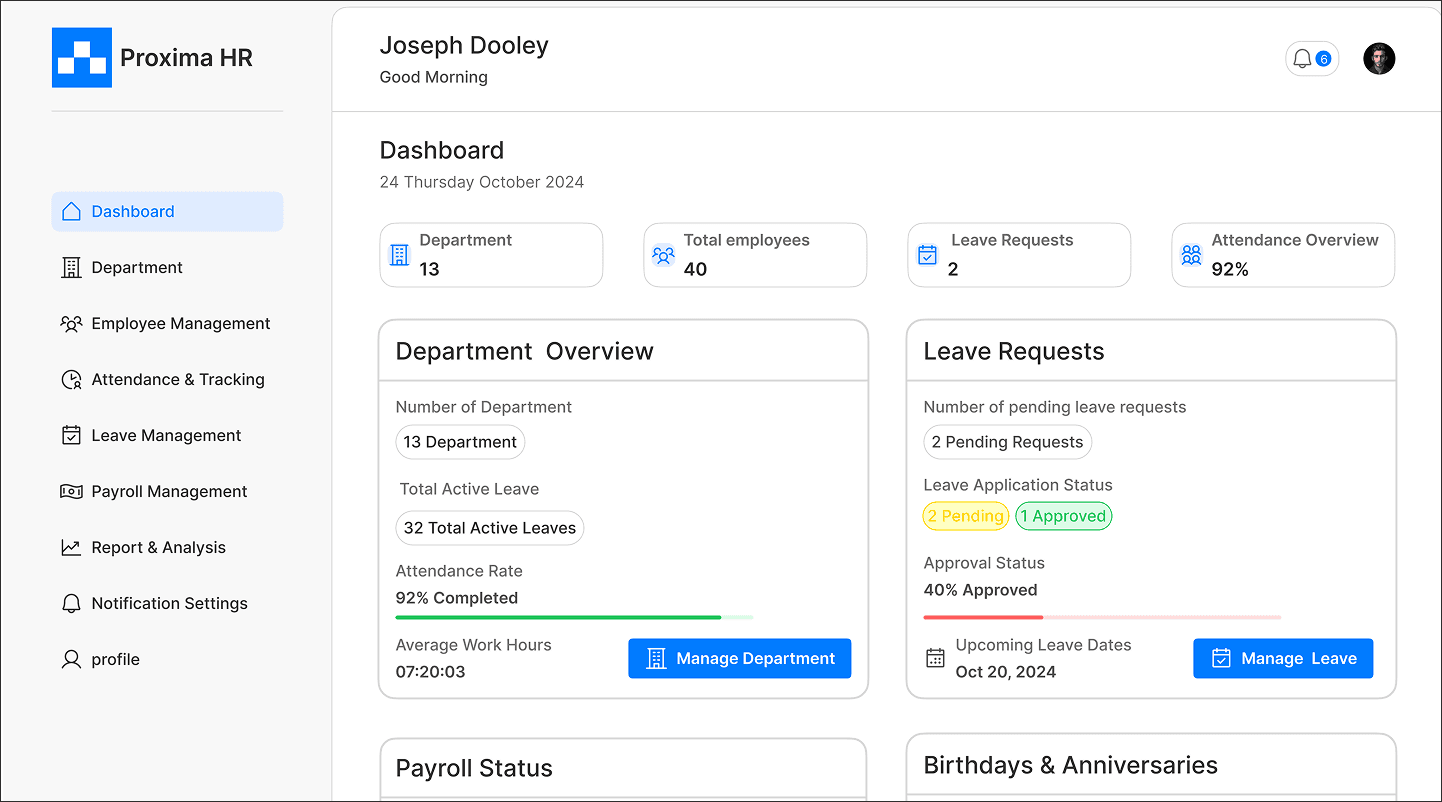Click the Notification Settings bell icon in sidebar
Image resolution: width=1442 pixels, height=802 pixels.
click(71, 603)
